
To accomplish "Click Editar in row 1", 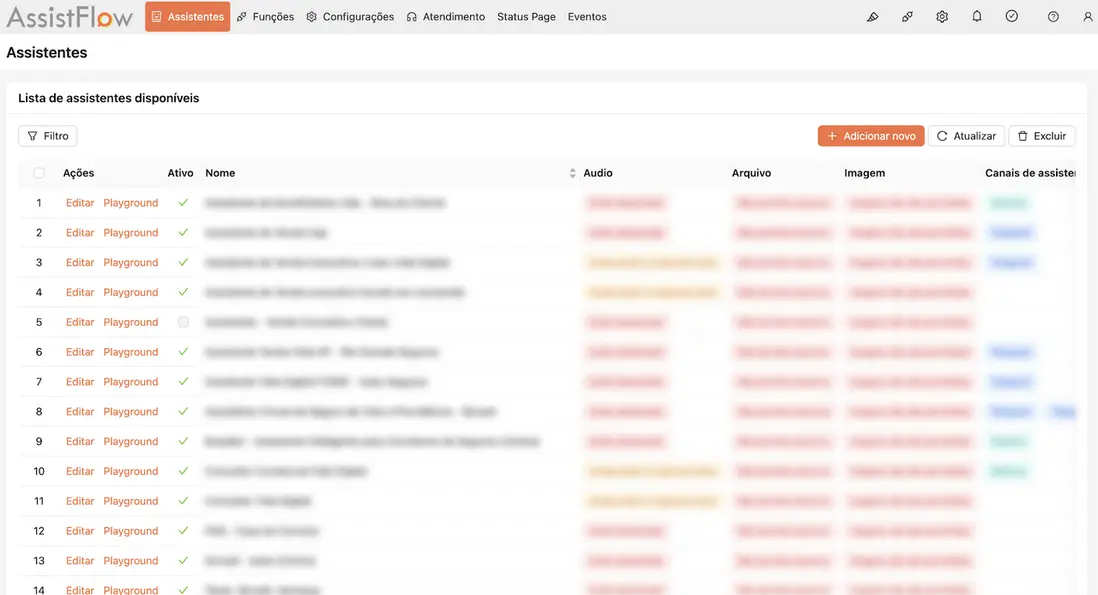I will [x=80, y=203].
